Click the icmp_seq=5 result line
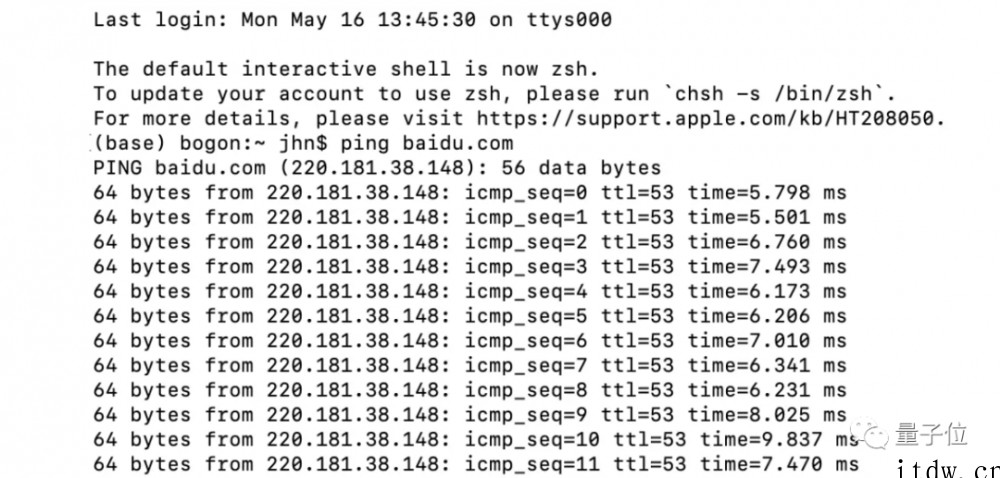The image size is (1000, 478). coord(470,316)
